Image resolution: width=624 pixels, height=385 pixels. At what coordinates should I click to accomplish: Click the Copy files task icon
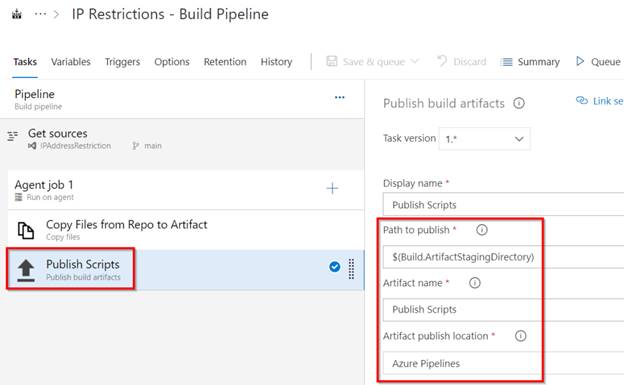click(26, 231)
